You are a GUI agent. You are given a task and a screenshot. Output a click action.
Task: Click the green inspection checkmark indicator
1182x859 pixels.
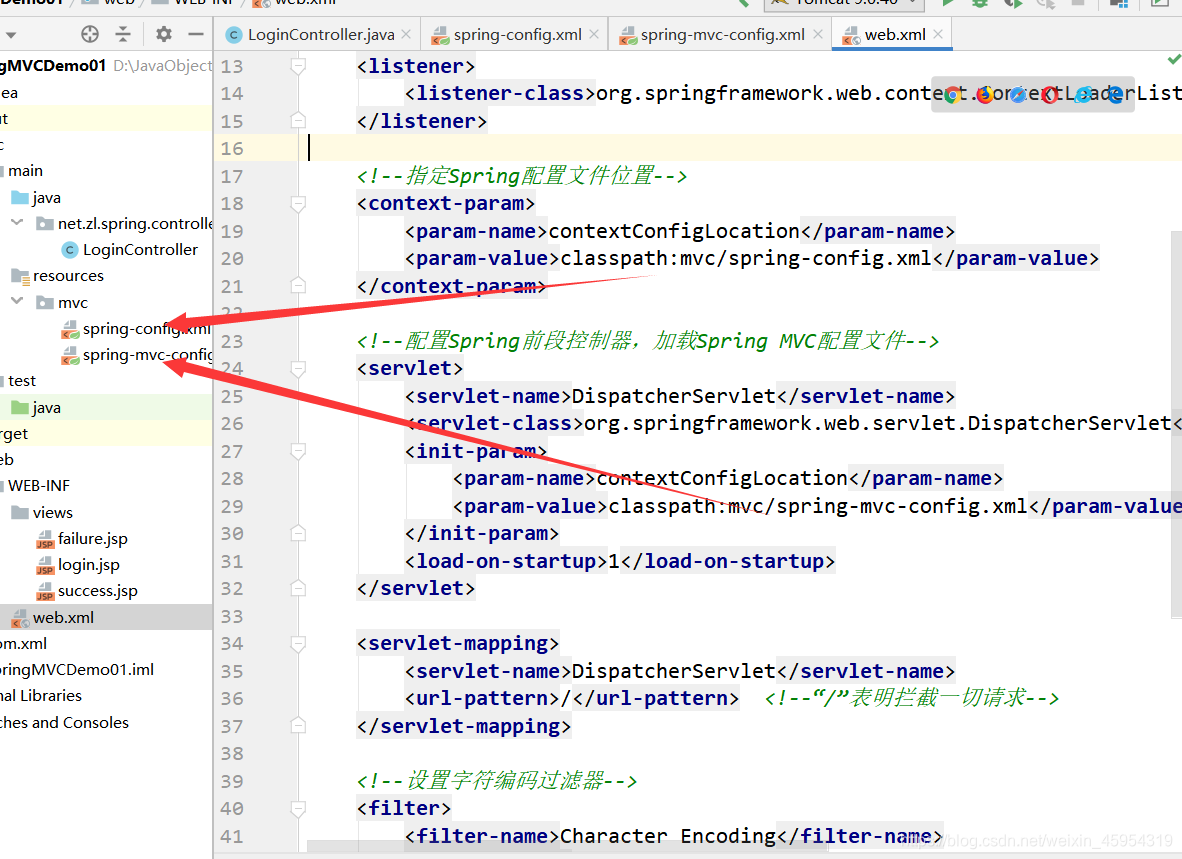pos(1174,59)
